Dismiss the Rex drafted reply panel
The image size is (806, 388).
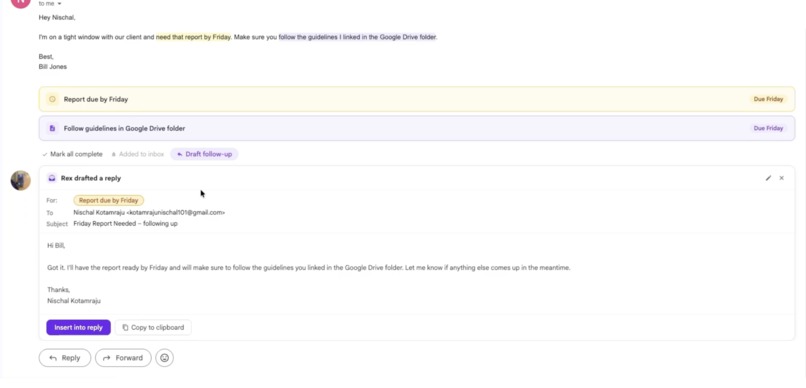(781, 178)
